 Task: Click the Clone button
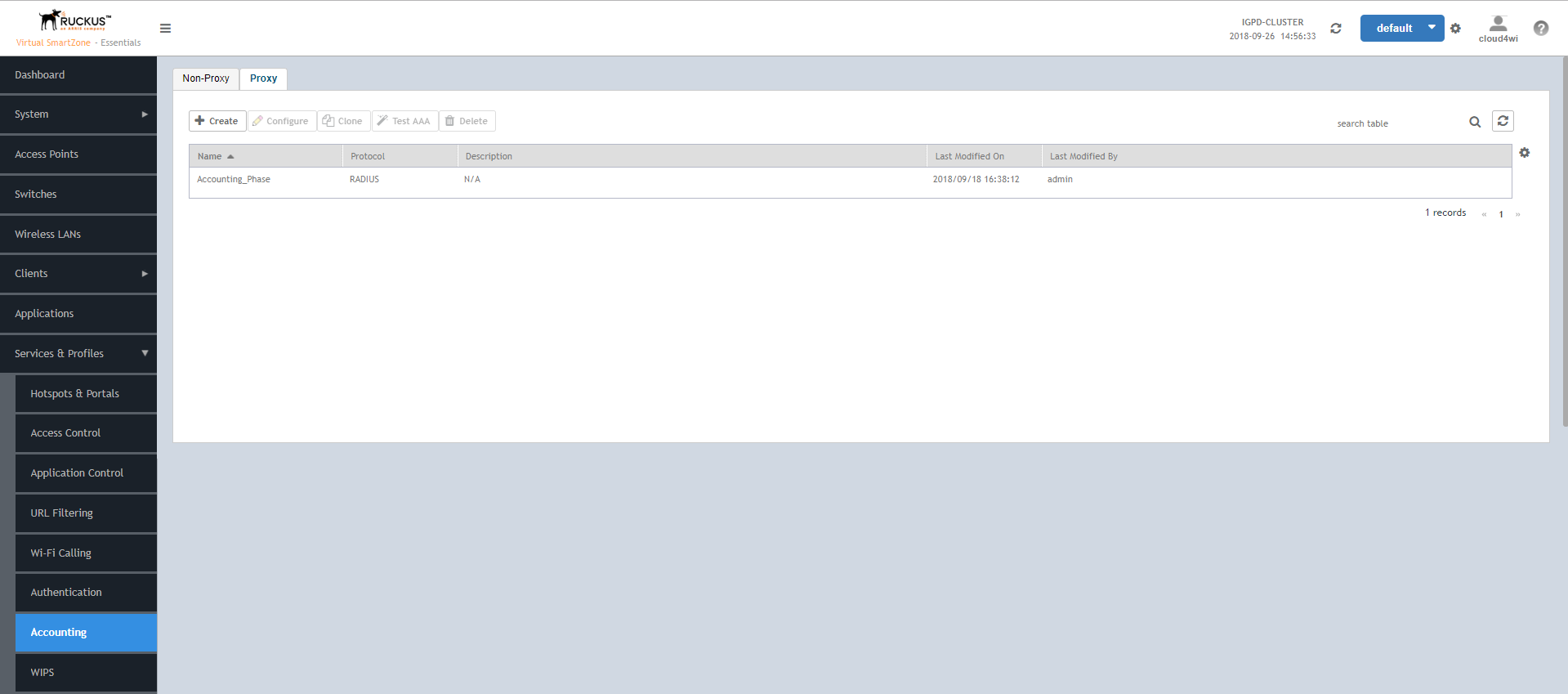343,121
